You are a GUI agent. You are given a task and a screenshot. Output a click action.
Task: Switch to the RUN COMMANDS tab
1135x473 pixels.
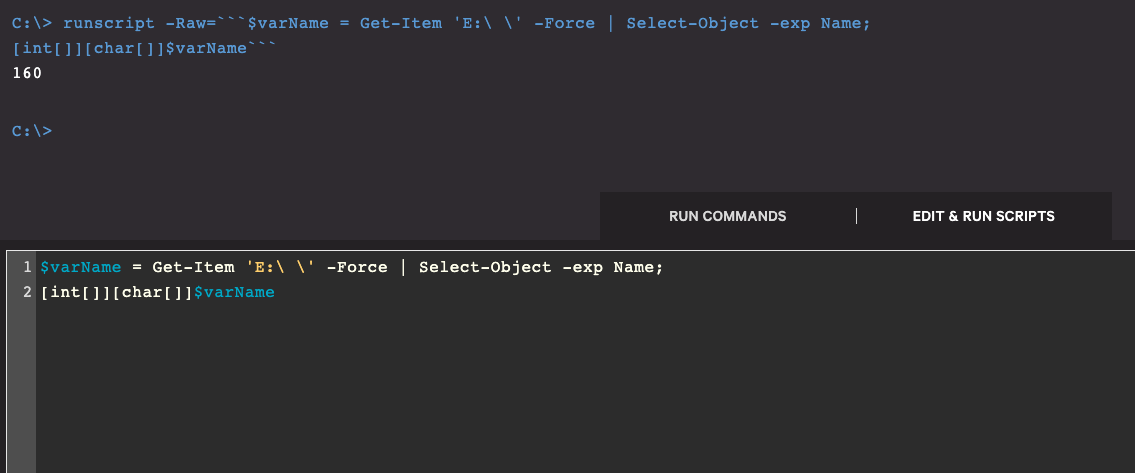(x=727, y=216)
